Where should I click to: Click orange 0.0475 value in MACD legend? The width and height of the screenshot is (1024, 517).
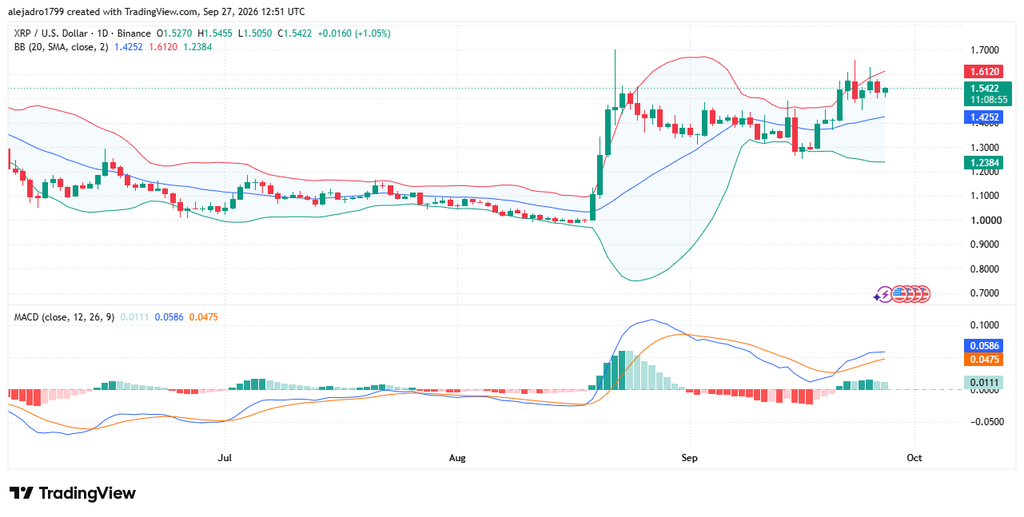[x=204, y=317]
